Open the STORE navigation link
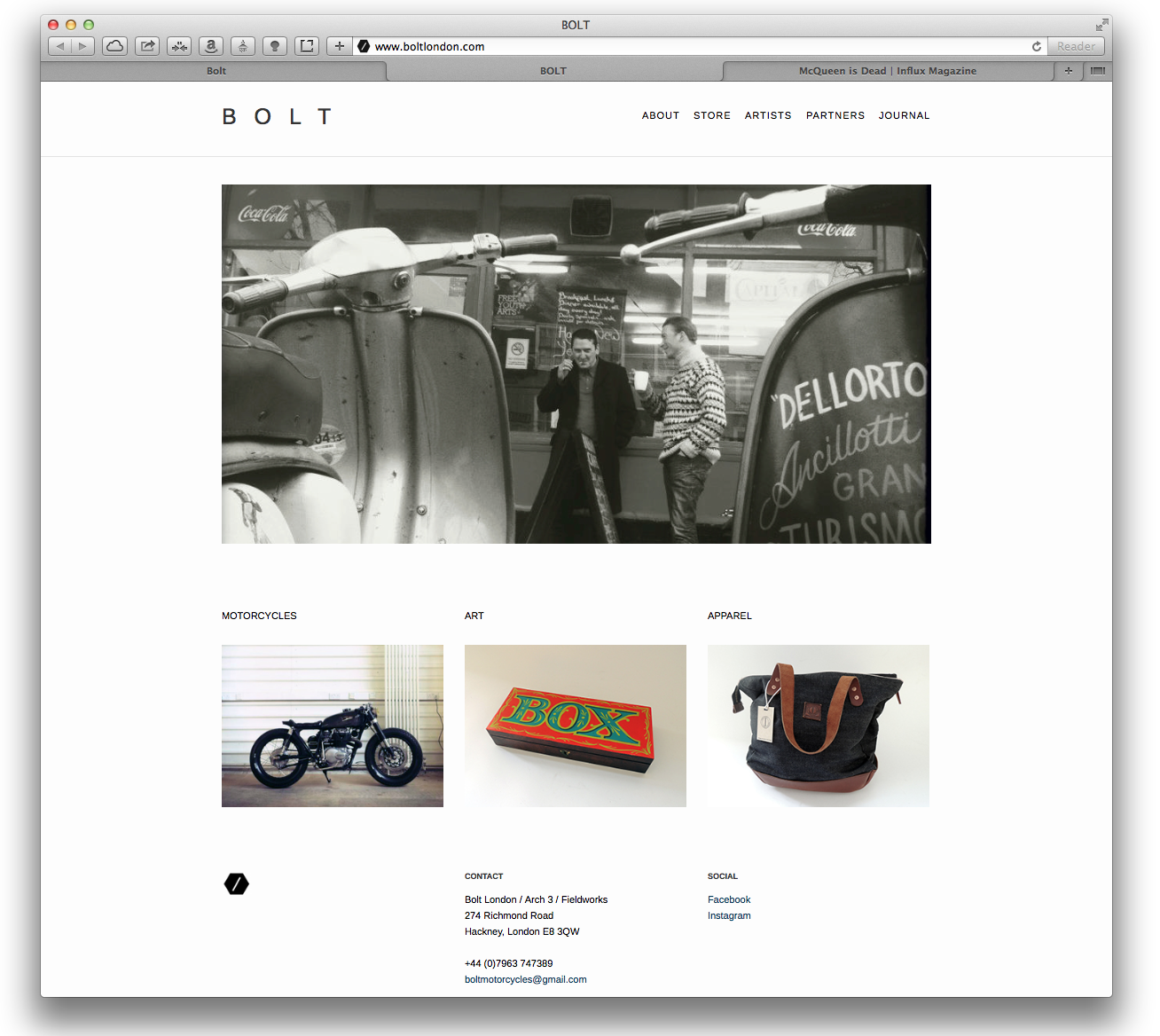 pyautogui.click(x=712, y=115)
